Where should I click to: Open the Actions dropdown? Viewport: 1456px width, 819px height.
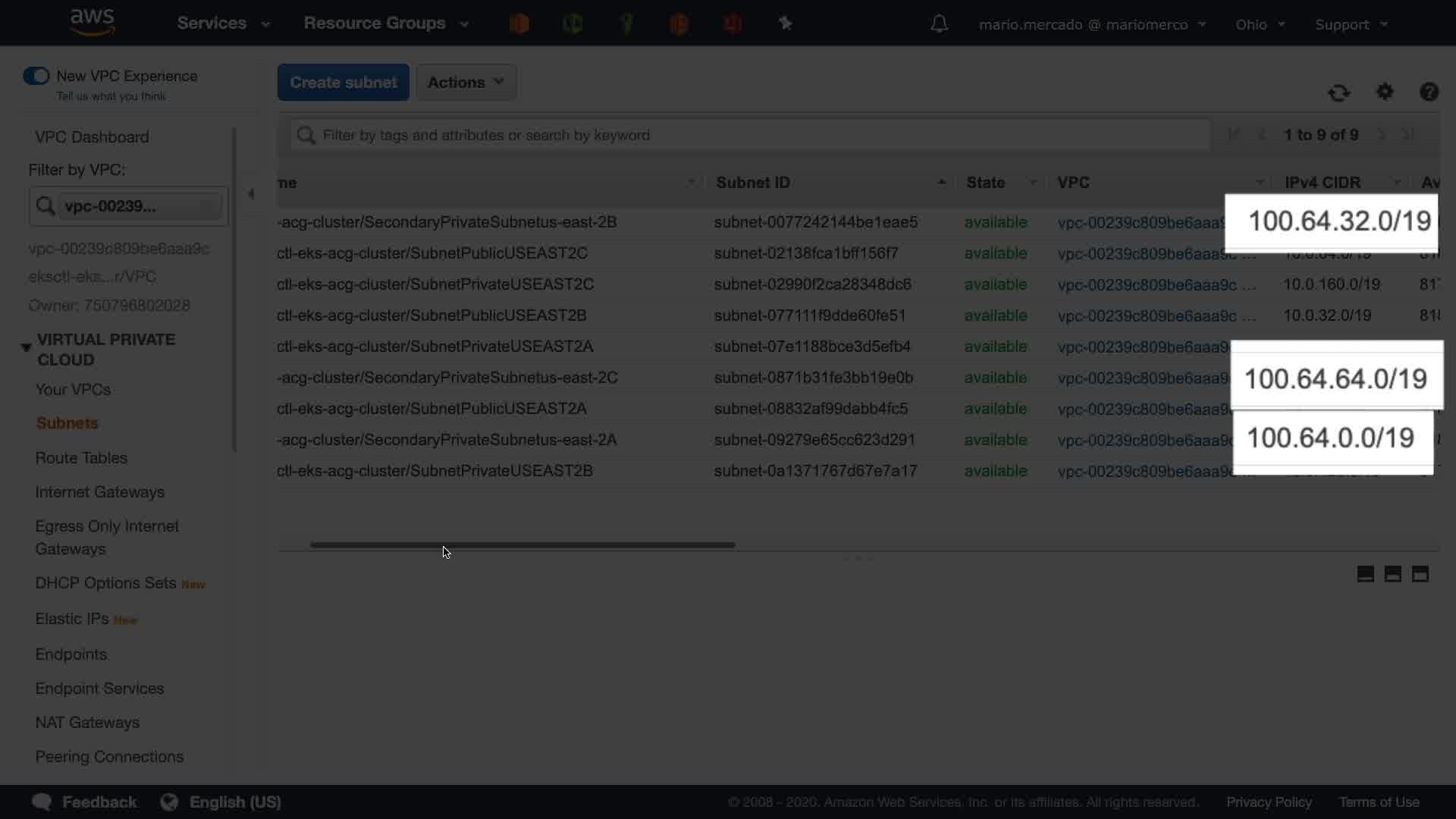coord(466,82)
